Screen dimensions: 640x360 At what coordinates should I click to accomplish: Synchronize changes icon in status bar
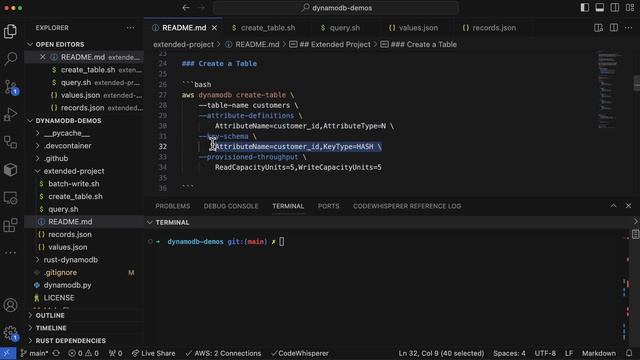[x=56, y=353]
